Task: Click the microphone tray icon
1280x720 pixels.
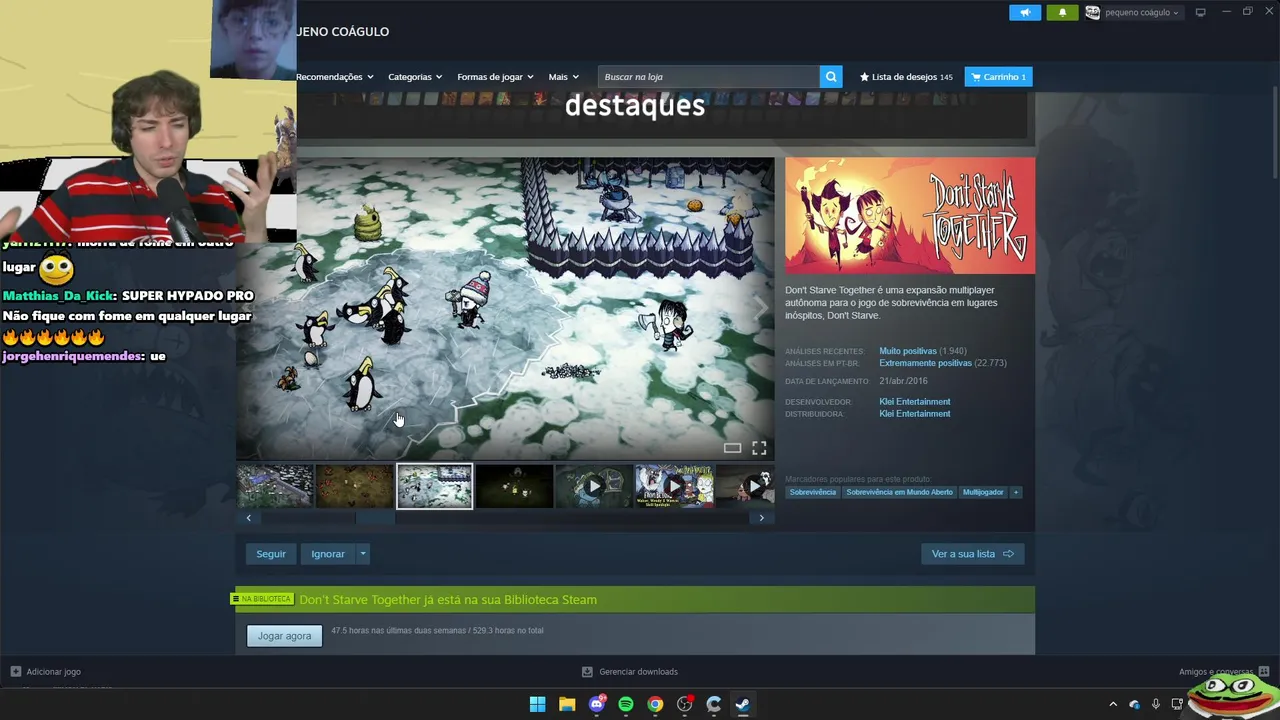Action: 1156,704
